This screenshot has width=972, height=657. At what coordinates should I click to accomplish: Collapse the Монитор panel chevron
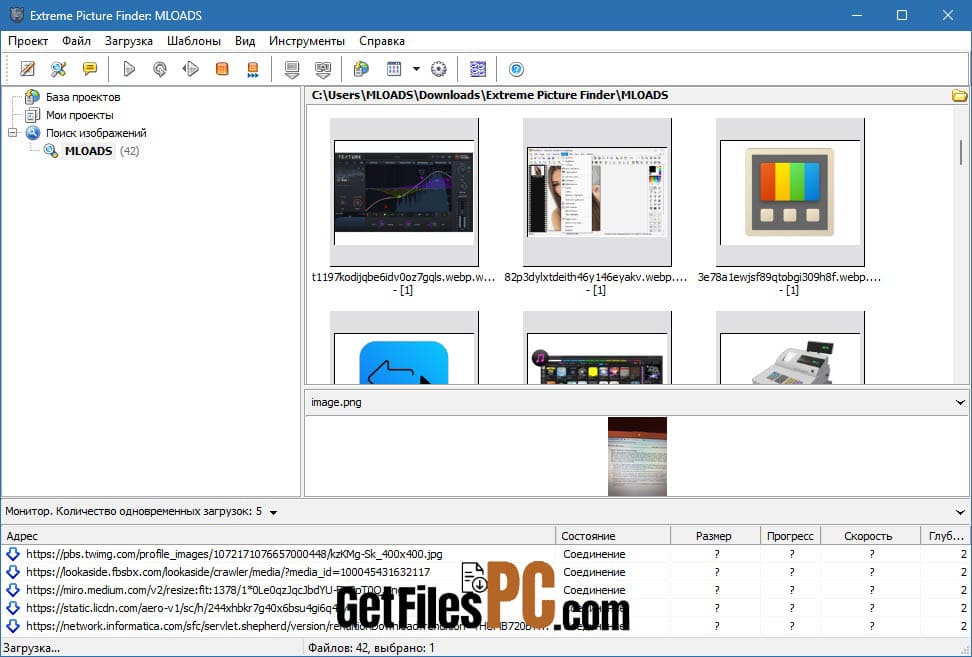[960, 513]
